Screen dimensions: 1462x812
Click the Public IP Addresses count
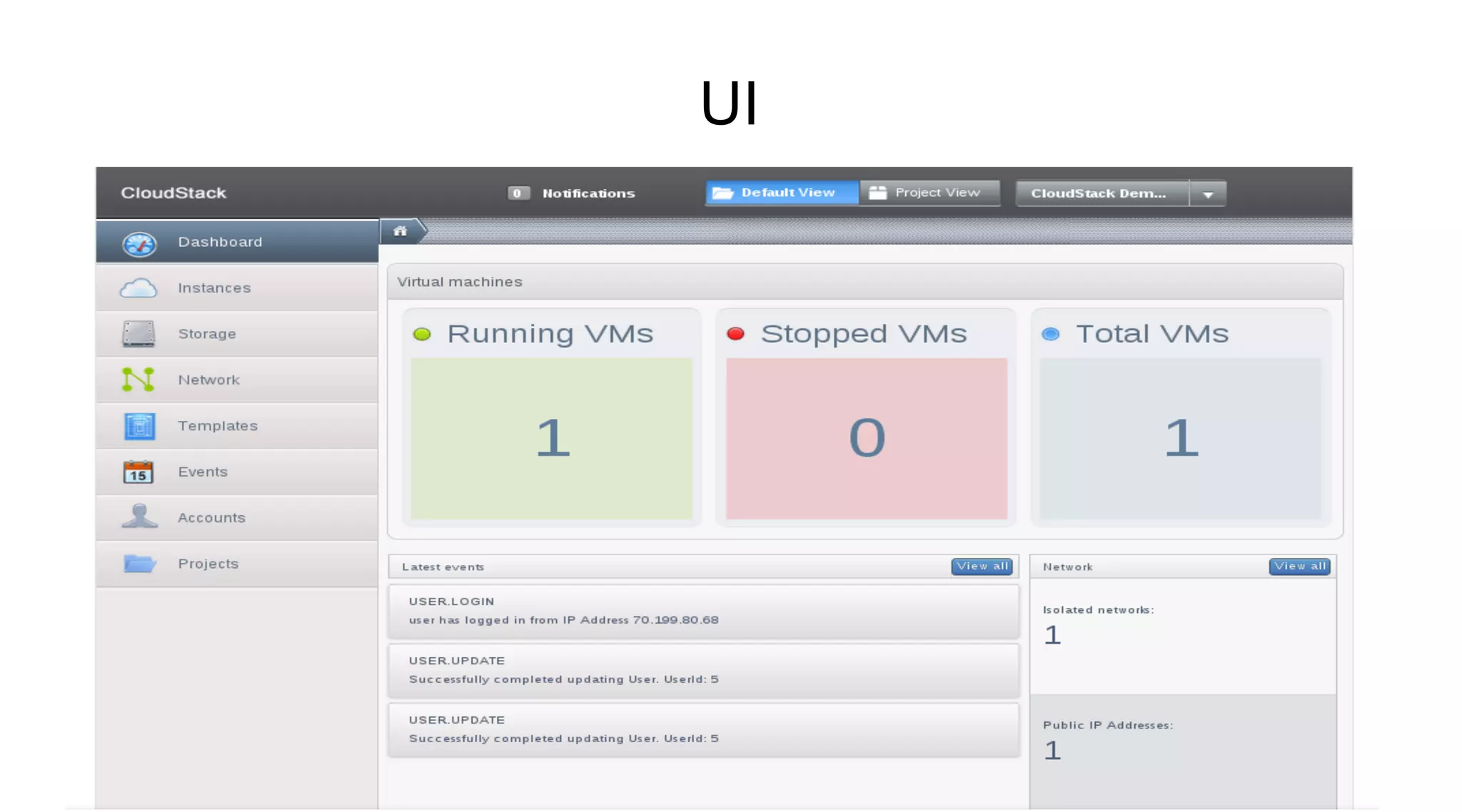pos(1052,751)
